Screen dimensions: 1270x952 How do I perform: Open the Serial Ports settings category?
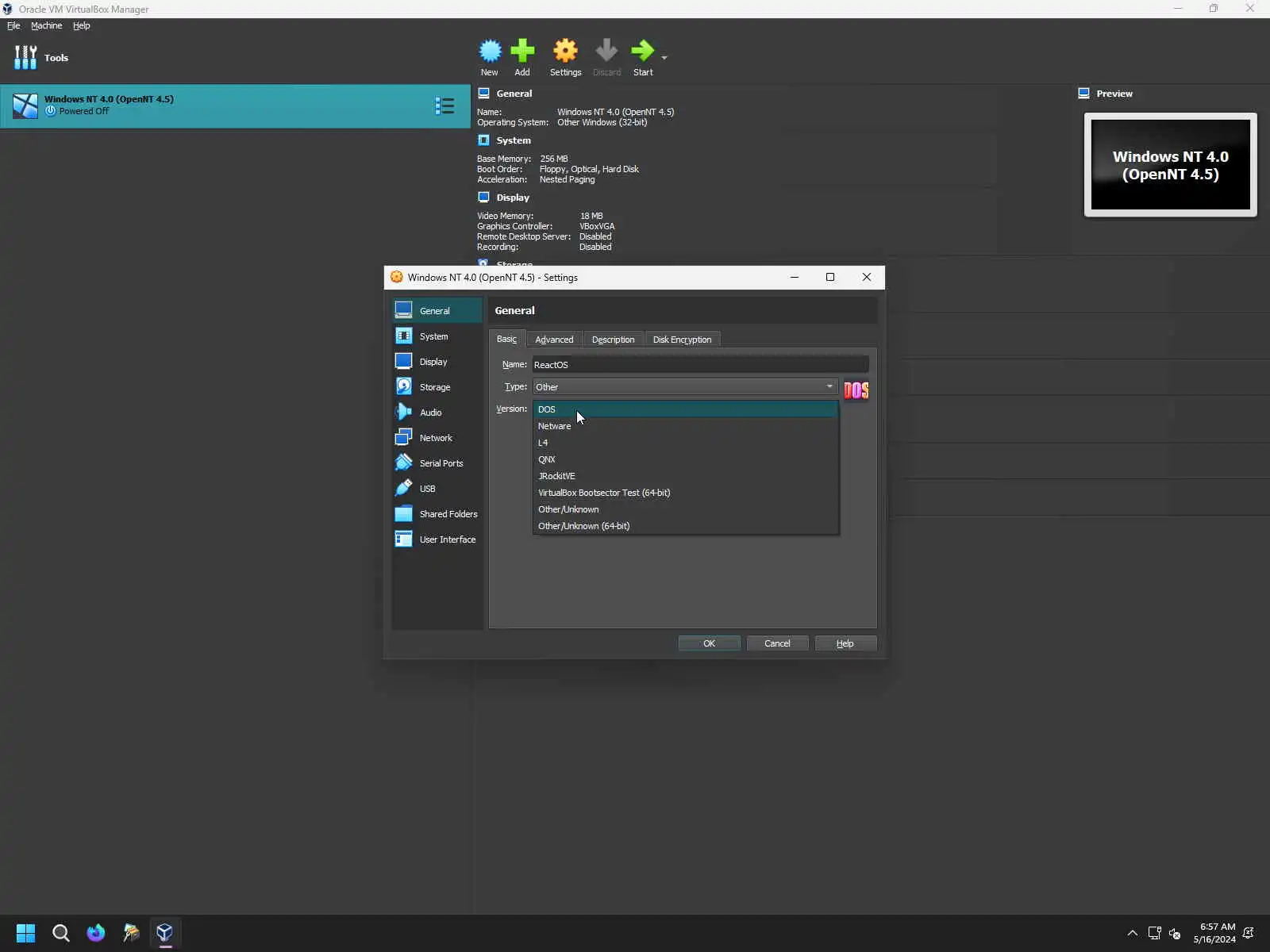pyautogui.click(x=437, y=463)
